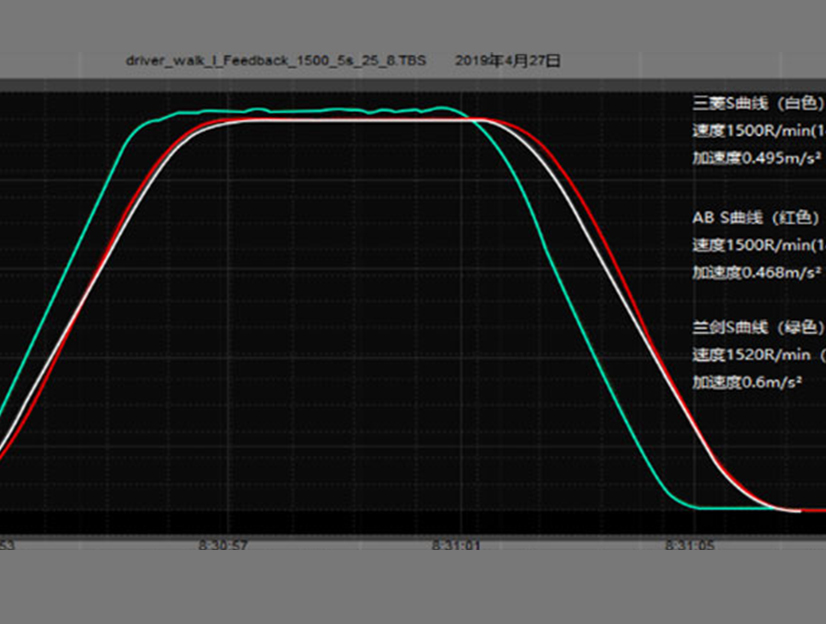The image size is (826, 624).
Task: Click the chart title driver_walk_I_Feedback_1500_5s_25_8.TBS
Action: click(x=276, y=61)
